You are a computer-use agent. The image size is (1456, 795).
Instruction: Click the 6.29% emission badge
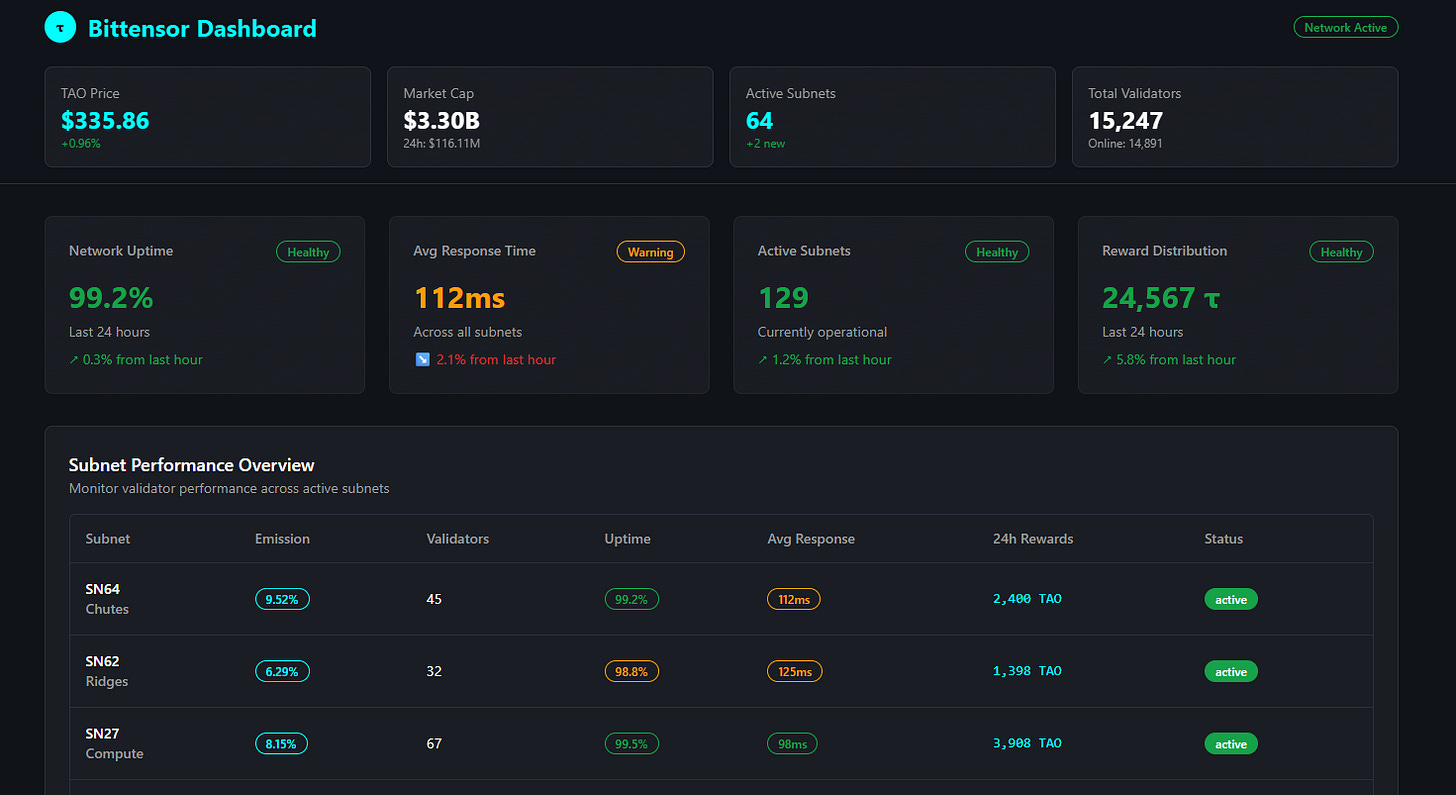coord(282,671)
